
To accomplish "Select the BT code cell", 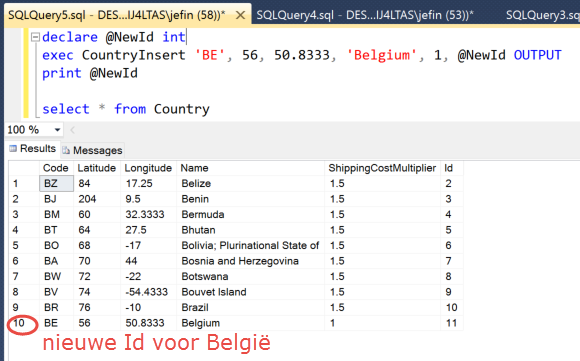I will tap(57, 230).
